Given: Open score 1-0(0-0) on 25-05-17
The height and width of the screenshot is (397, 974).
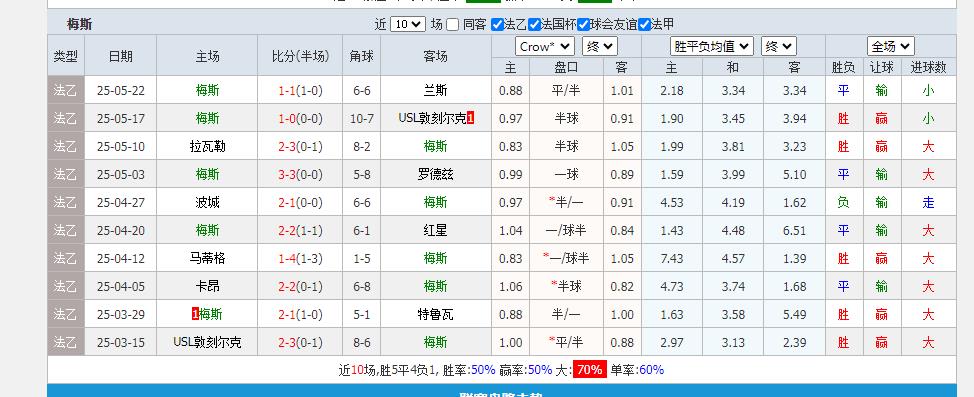Looking at the screenshot, I should pyautogui.click(x=300, y=119).
